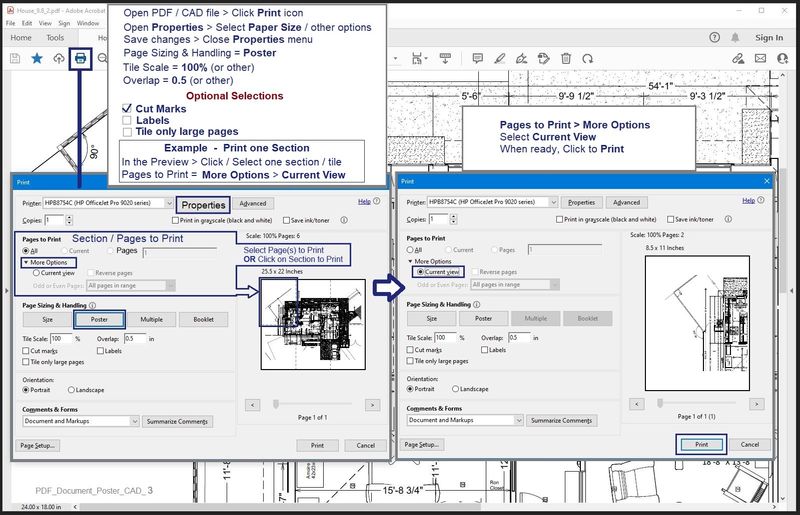Viewport: 800px width, 515px height.
Task: Click Page Setup button in left Print dialog
Action: [x=37, y=446]
